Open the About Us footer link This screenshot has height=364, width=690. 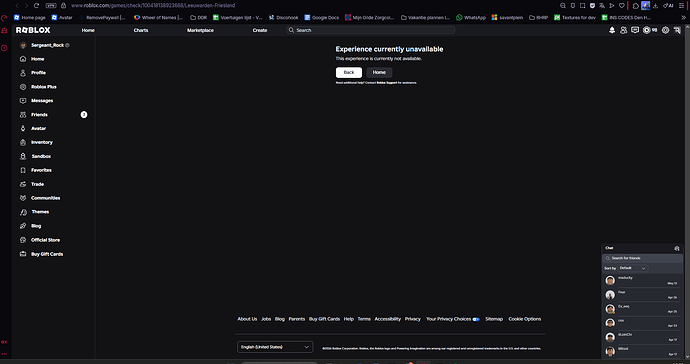click(x=247, y=319)
